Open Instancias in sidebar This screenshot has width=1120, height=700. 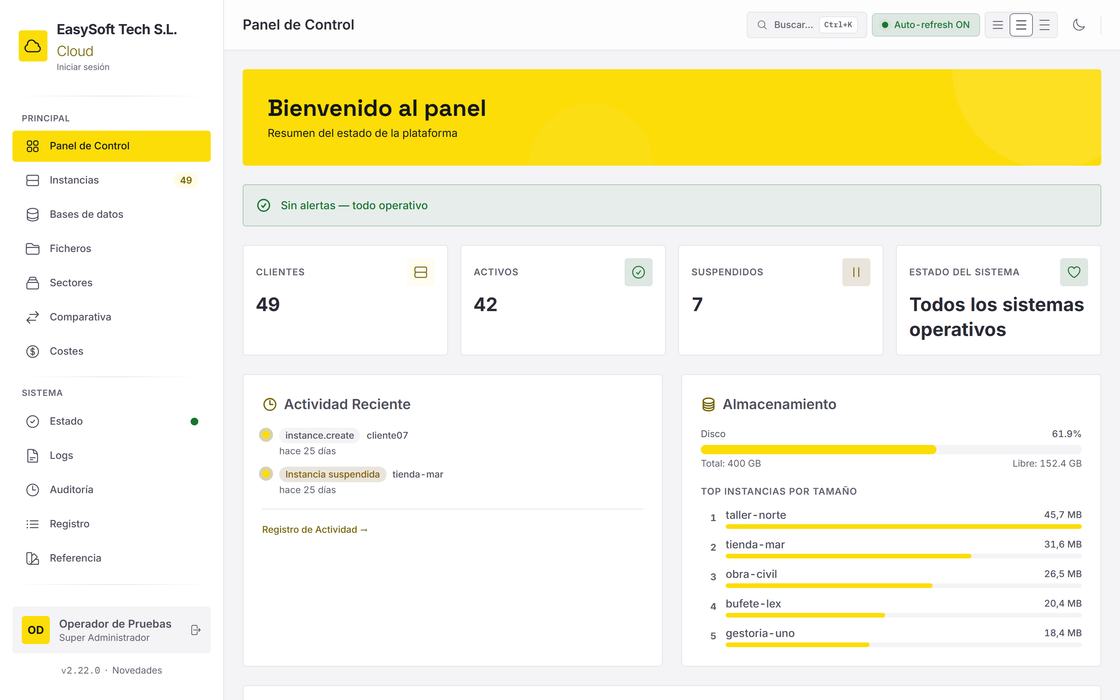click(111, 181)
